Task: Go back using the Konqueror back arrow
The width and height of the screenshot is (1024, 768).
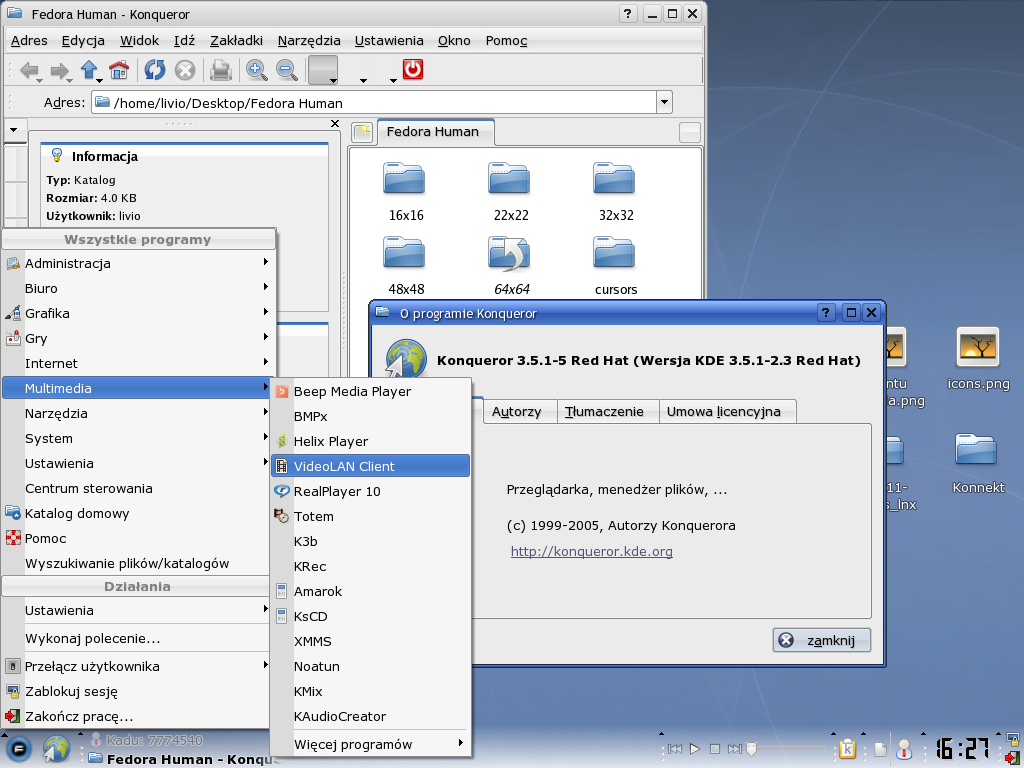Action: (29, 70)
